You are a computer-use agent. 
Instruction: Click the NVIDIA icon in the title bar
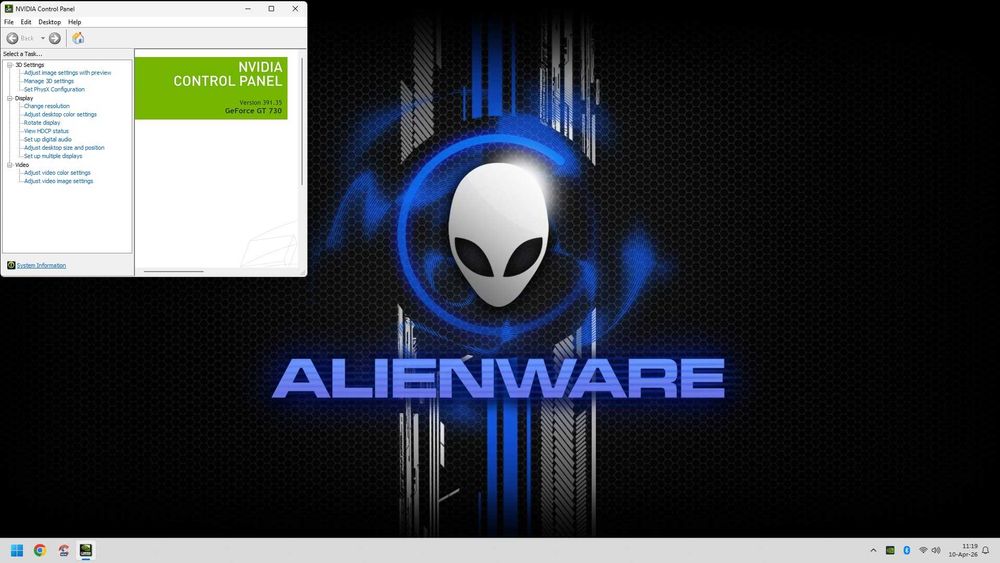(x=8, y=8)
